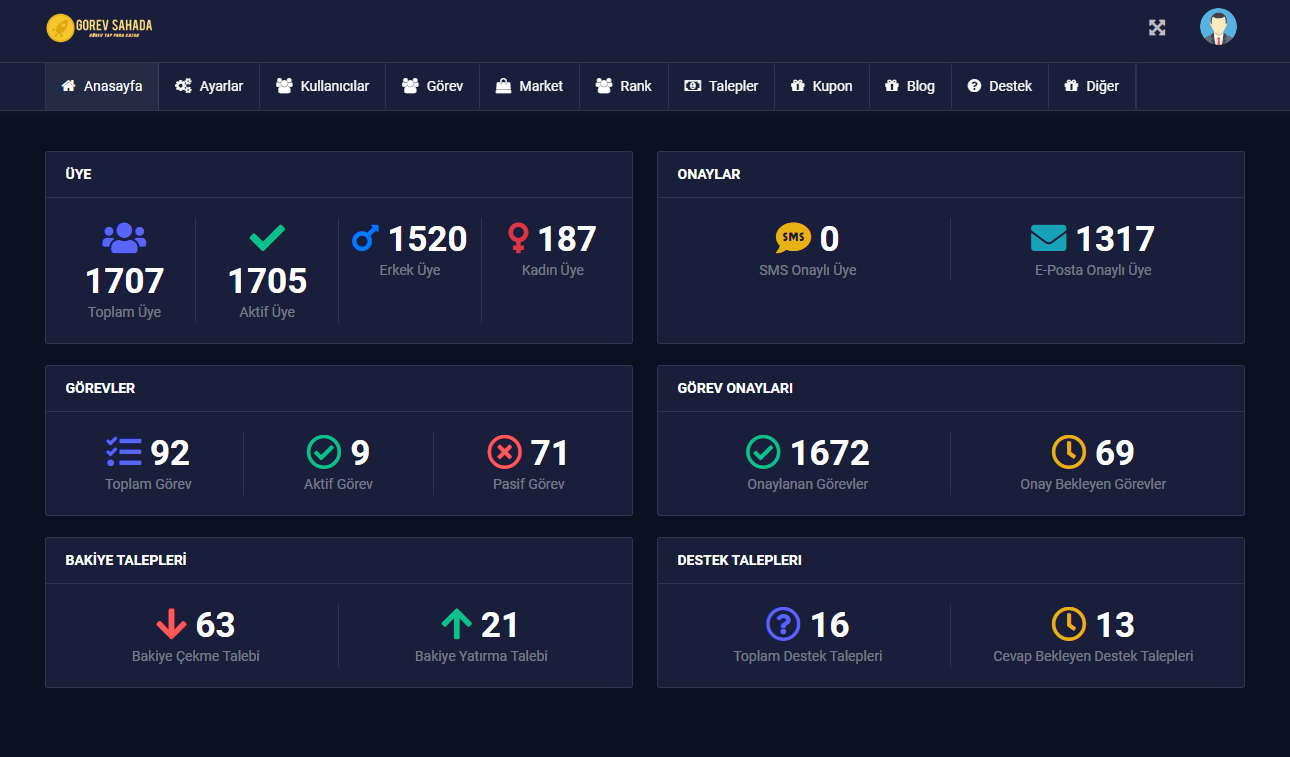Click the green Aktif Üye checkmark icon
The width and height of the screenshot is (1290, 757).
point(267,238)
